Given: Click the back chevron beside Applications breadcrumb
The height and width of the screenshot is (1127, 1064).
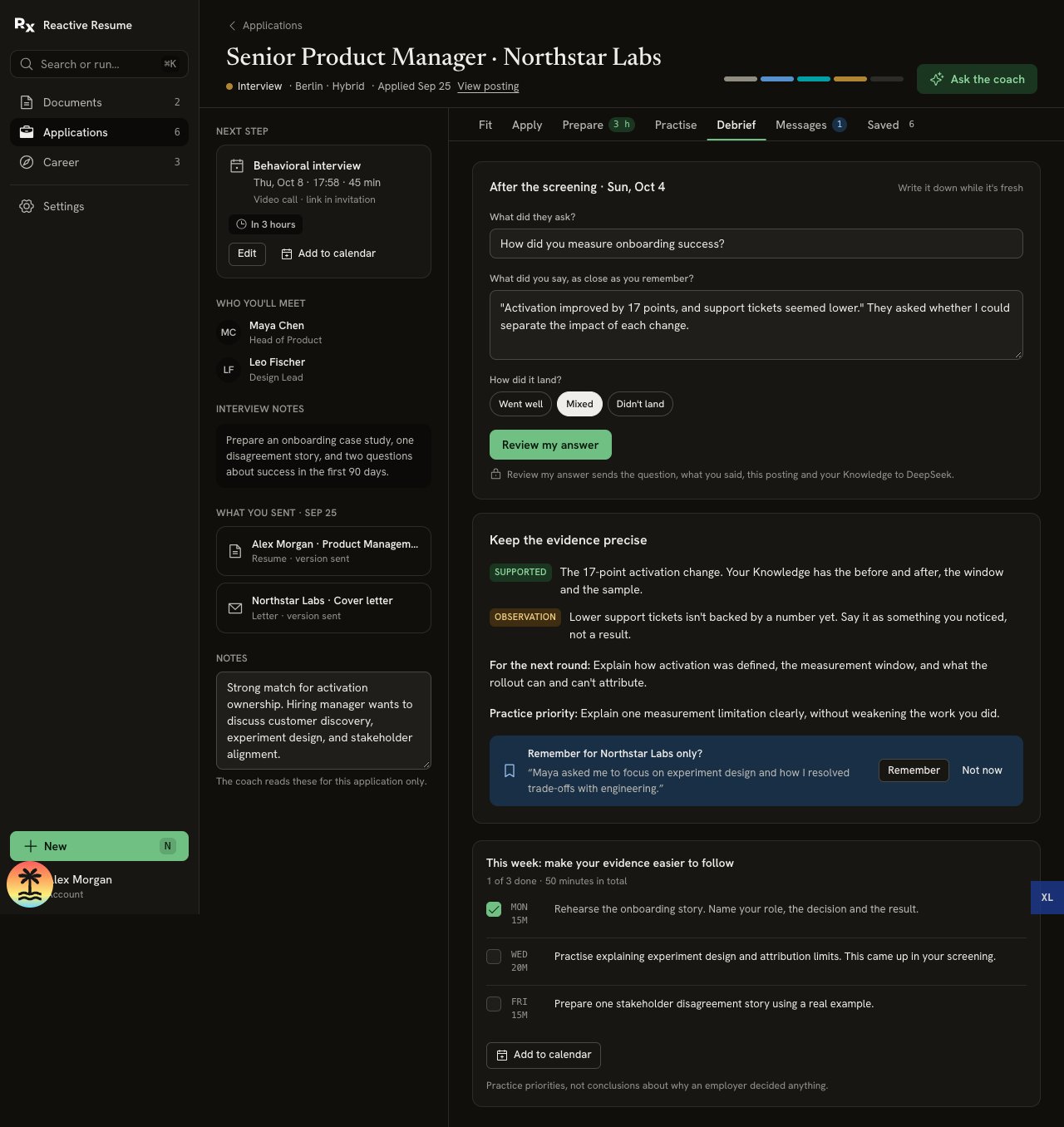Looking at the screenshot, I should [x=232, y=26].
